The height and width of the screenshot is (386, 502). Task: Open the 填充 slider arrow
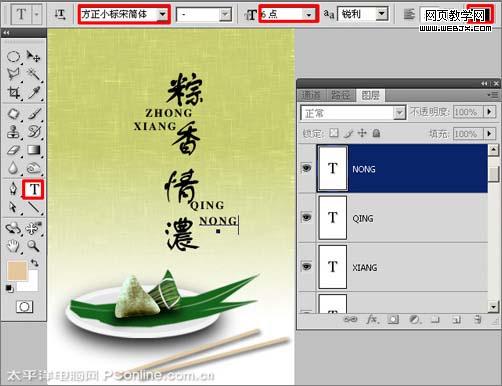point(489,134)
